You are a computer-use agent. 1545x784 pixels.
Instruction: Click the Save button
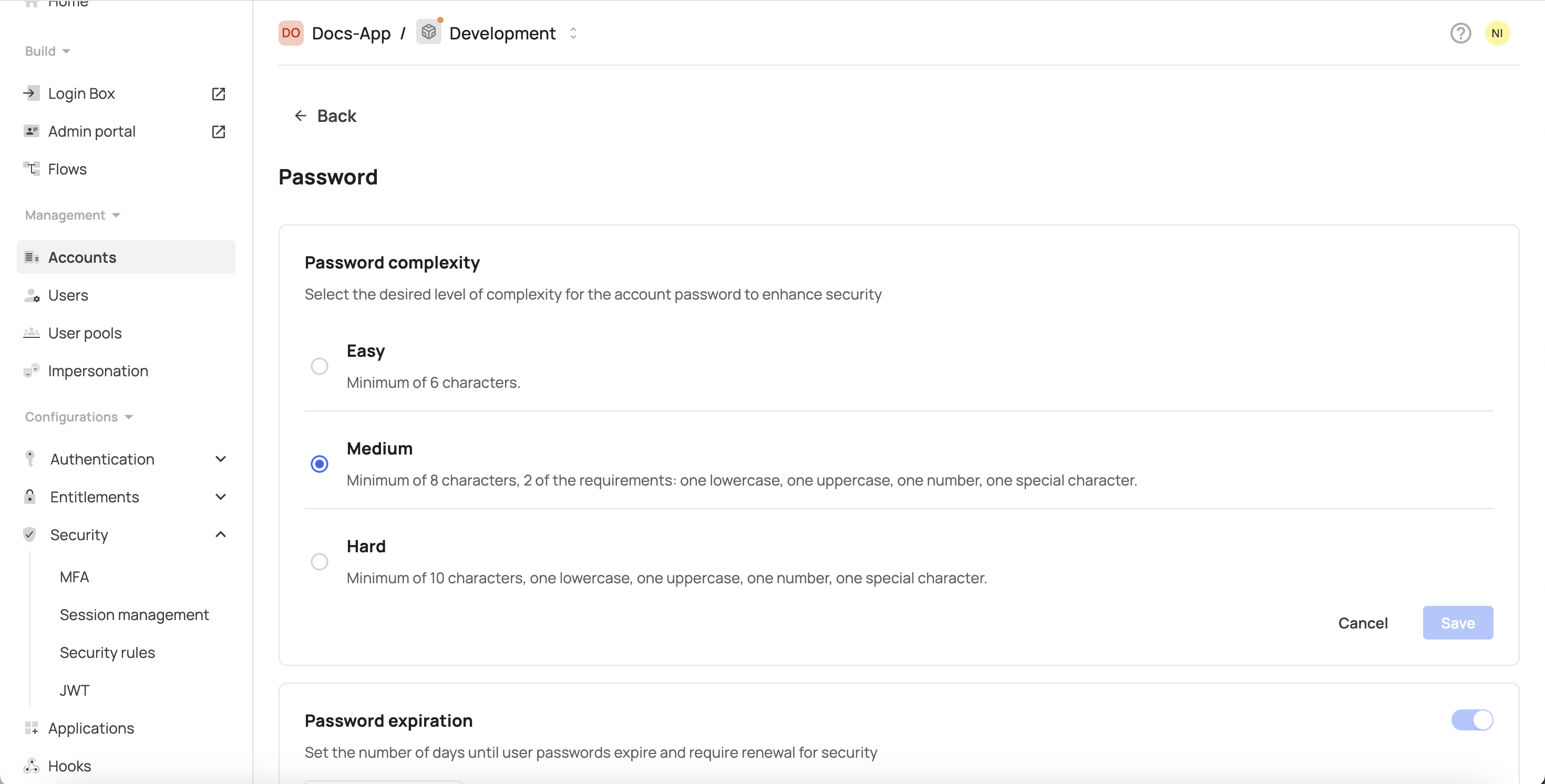click(x=1457, y=623)
